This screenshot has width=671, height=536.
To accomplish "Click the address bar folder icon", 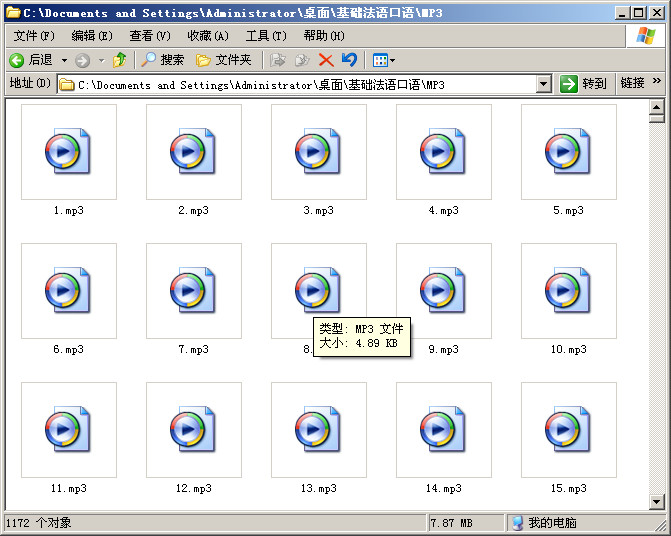I will [66, 84].
